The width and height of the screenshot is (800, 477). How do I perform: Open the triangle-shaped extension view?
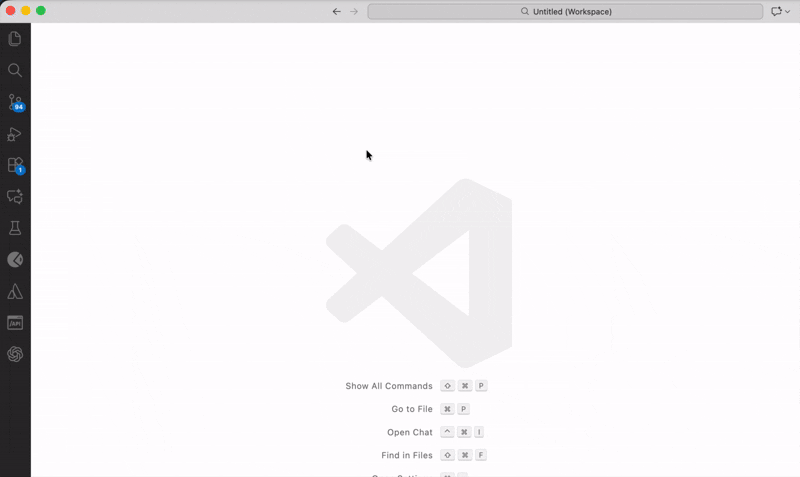pos(15,291)
